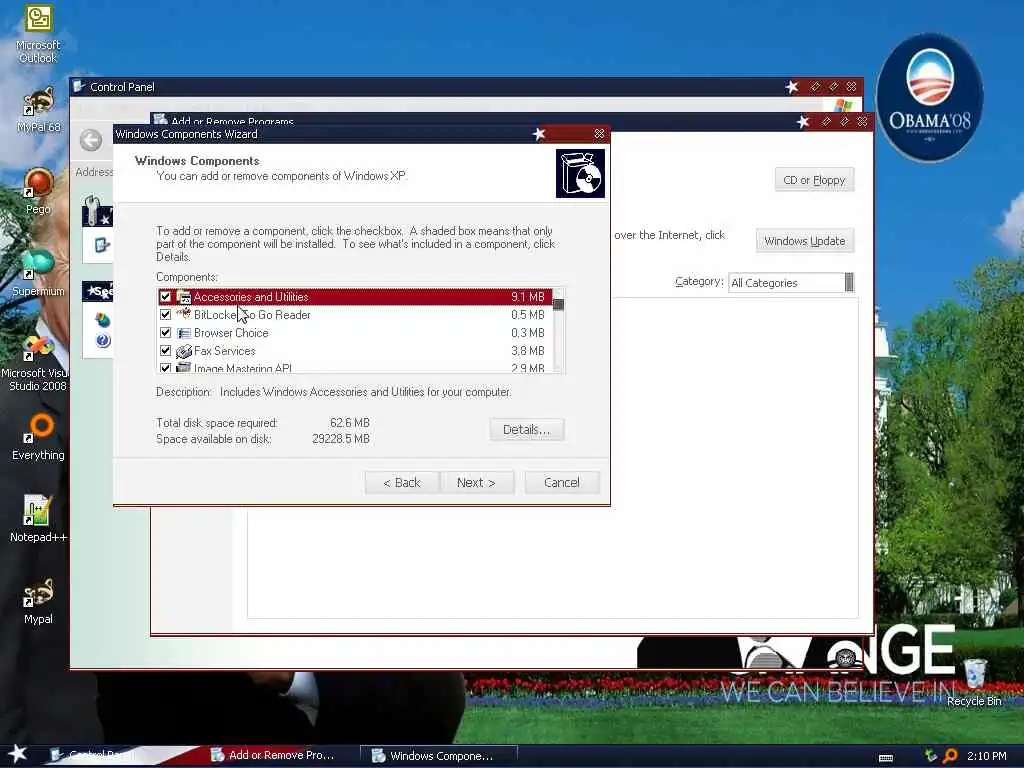Screen dimensions: 1024x768
Task: Toggle the Image Mastering API checkbox
Action: coord(165,368)
